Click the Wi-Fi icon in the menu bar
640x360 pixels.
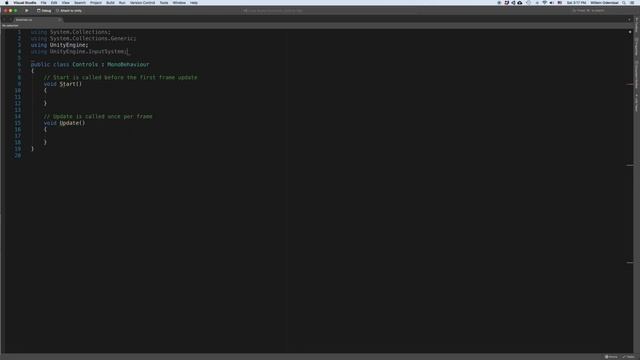544,2
